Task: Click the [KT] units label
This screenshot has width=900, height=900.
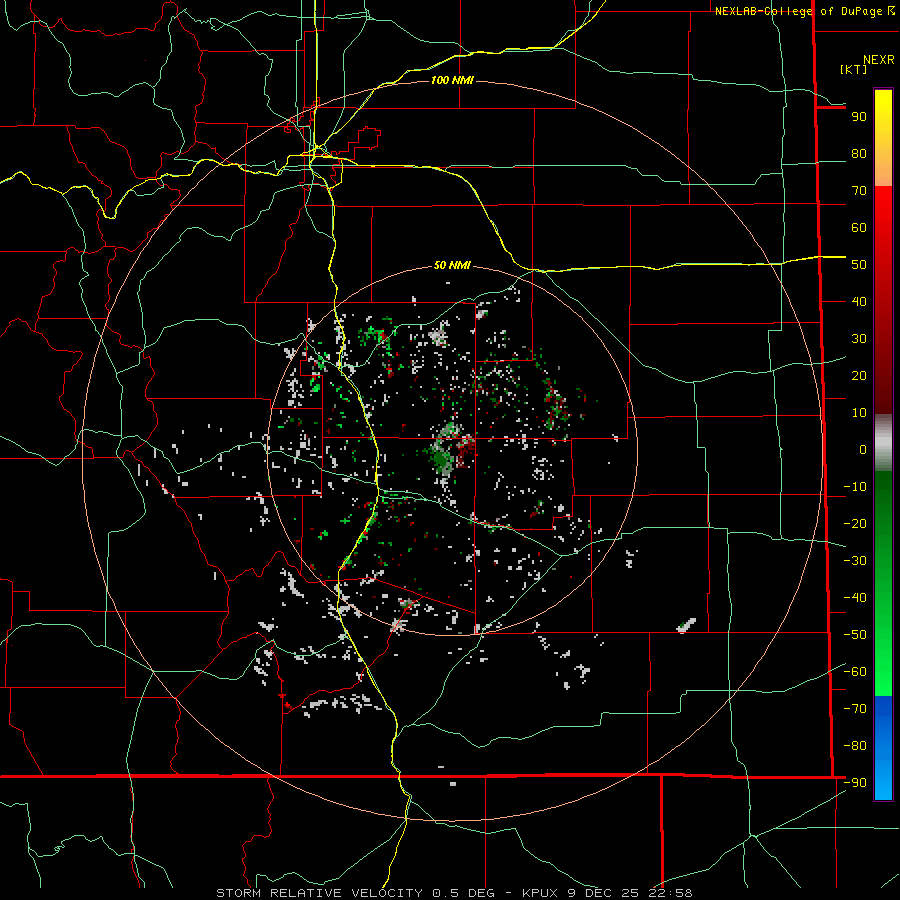Action: [853, 69]
